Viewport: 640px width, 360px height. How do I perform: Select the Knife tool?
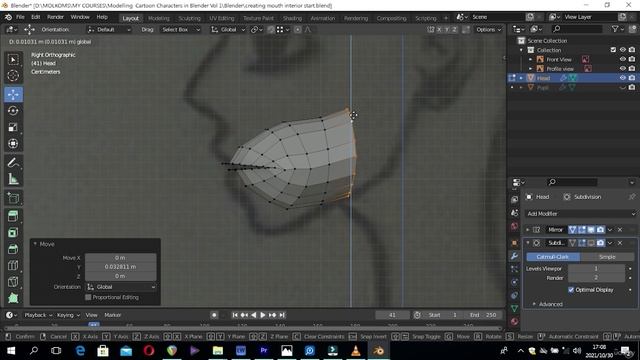point(13,282)
